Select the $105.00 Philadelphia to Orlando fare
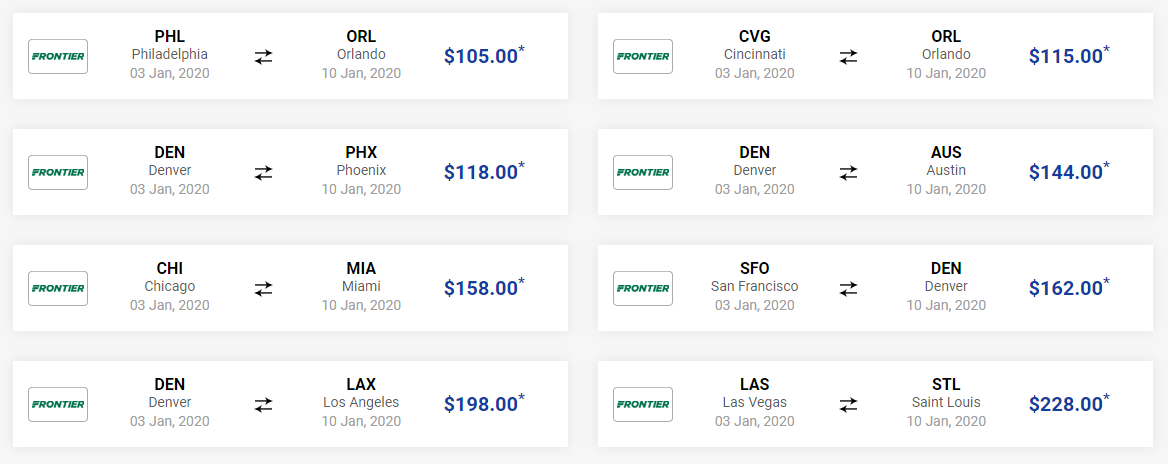Screen dimensions: 1168x464 coord(484,56)
